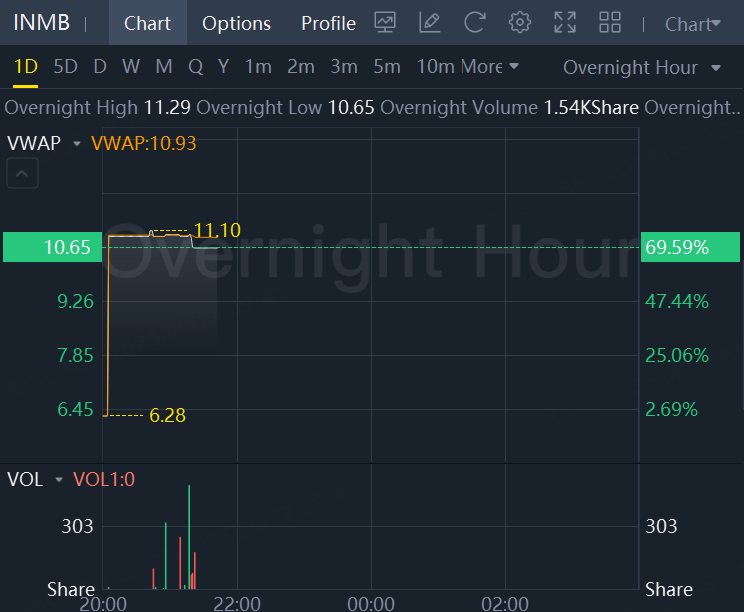Screen dimensions: 744x612
Task: Expand the VWAP indicator dropdown
Action: 77,144
